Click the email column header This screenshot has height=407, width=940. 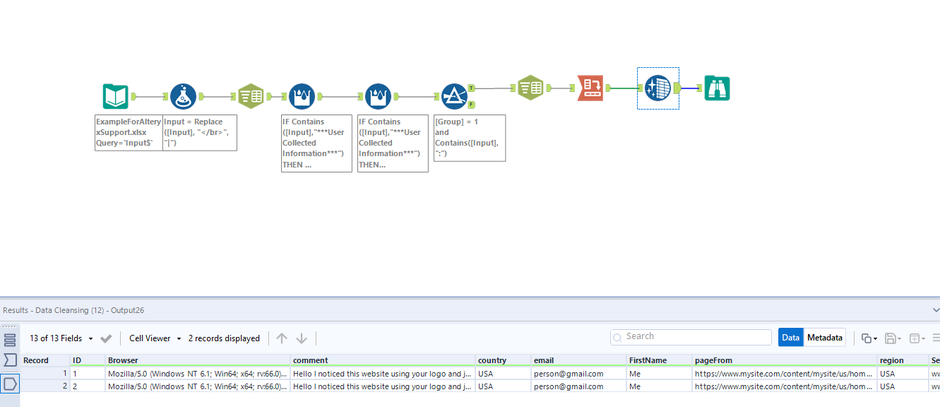tap(579, 360)
